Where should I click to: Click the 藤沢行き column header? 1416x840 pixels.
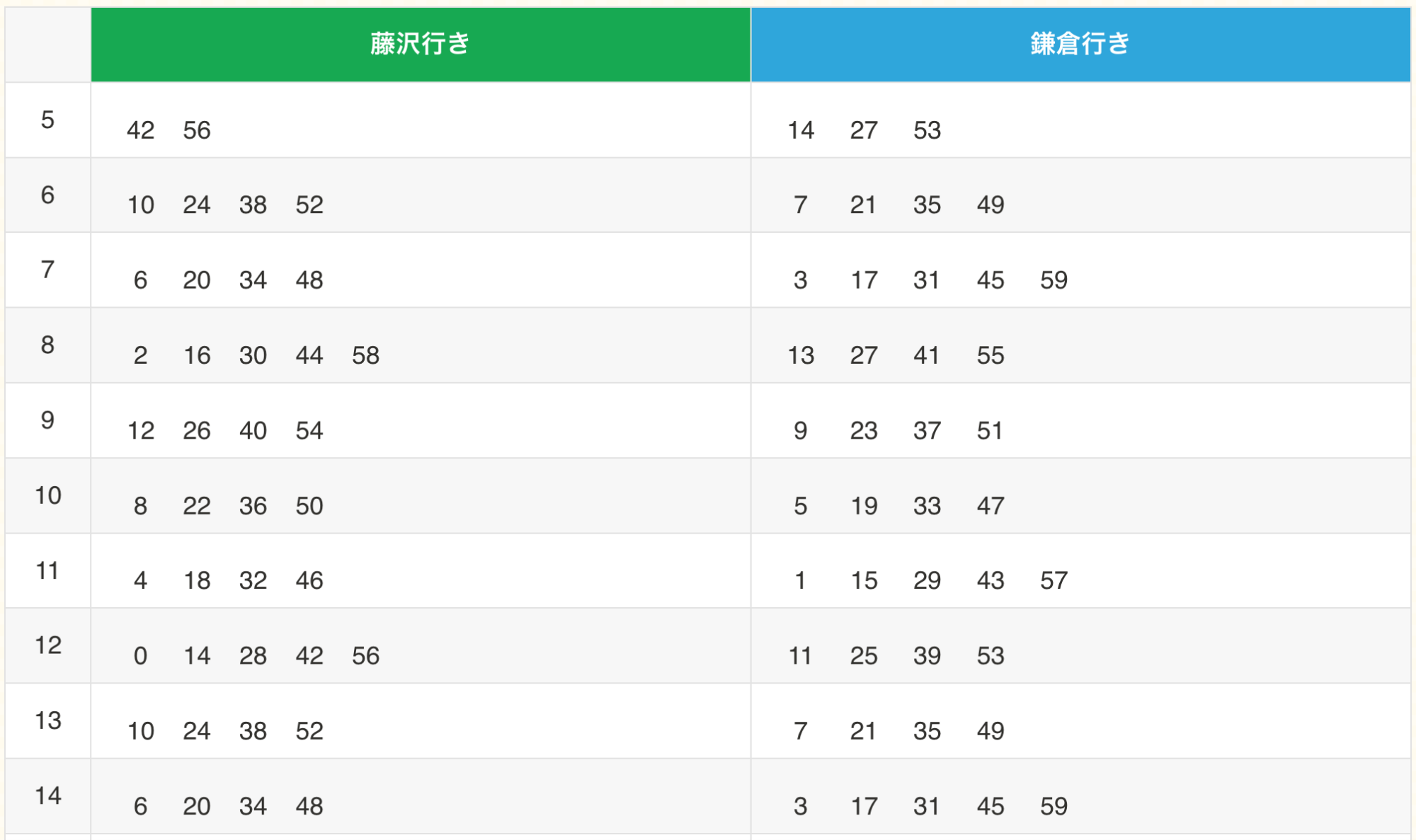(x=420, y=44)
